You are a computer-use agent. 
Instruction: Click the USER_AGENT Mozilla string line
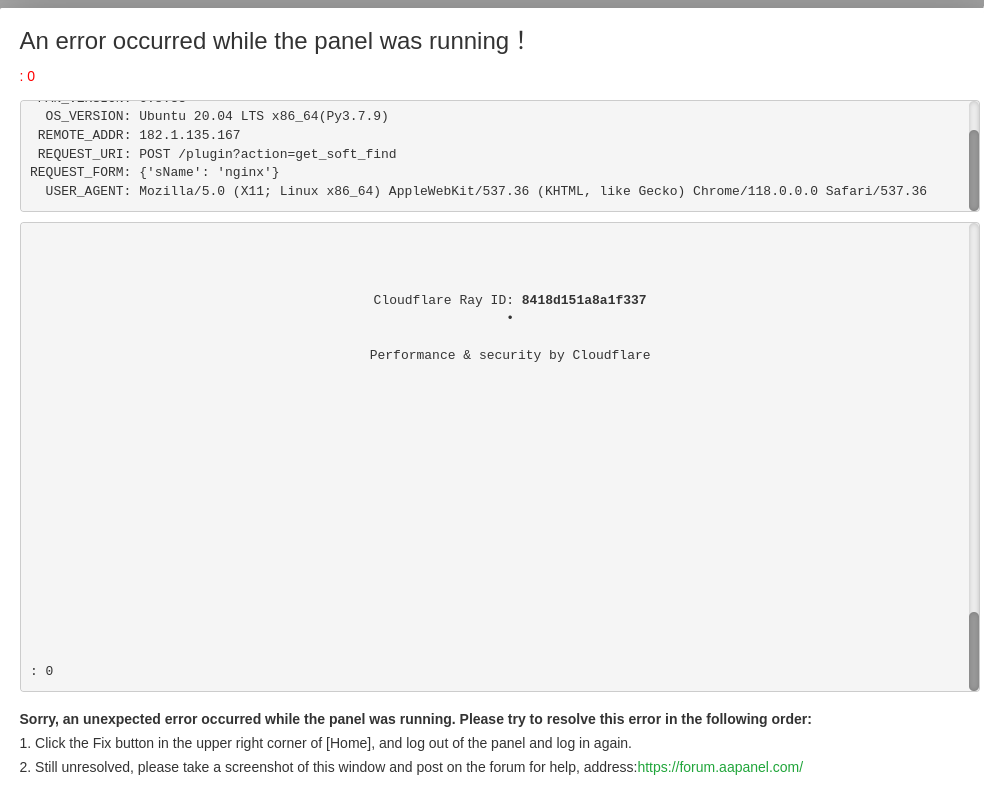pos(532,191)
